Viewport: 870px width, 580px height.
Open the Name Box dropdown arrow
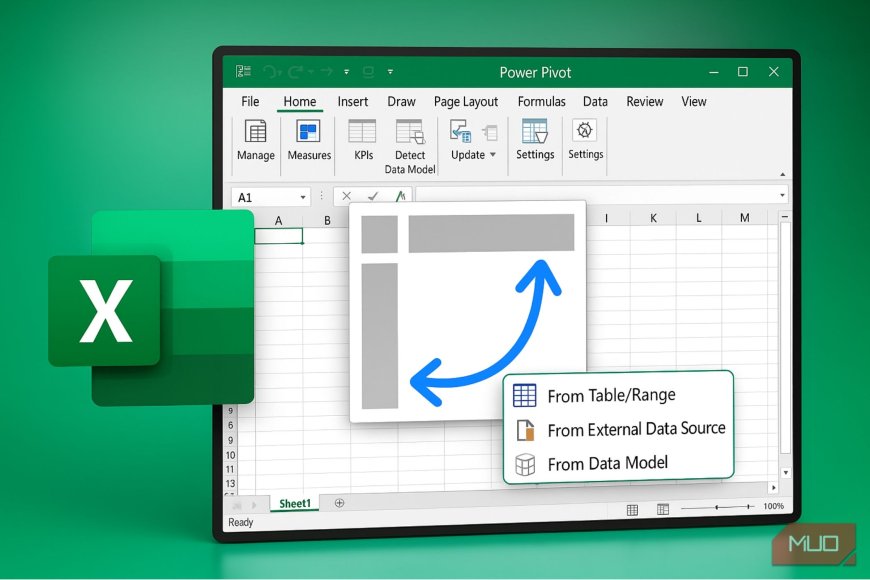coord(302,196)
